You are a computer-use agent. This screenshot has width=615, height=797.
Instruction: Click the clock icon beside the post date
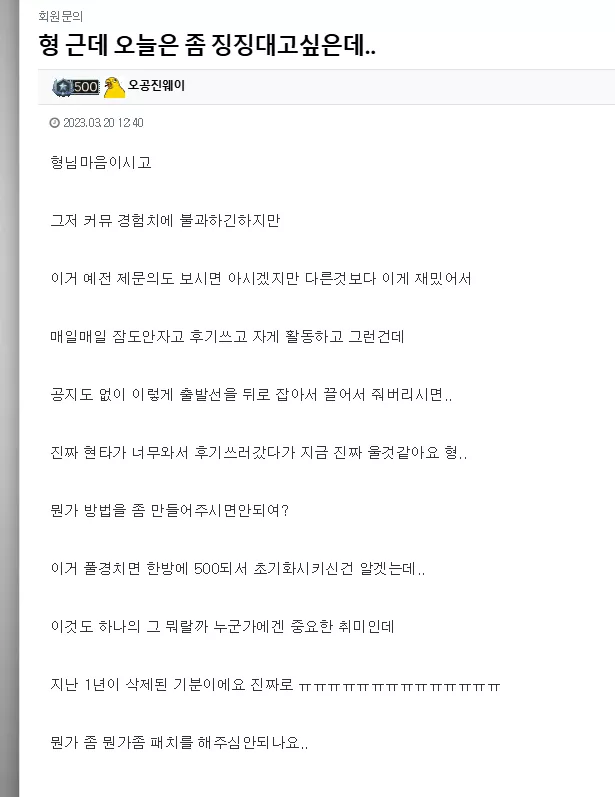[x=54, y=122]
